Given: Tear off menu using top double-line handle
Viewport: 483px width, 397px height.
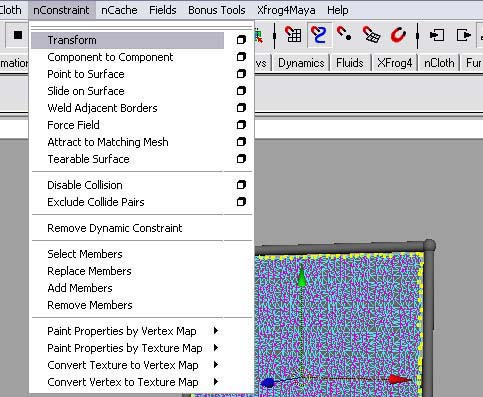Looking at the screenshot, I should 142,28.
